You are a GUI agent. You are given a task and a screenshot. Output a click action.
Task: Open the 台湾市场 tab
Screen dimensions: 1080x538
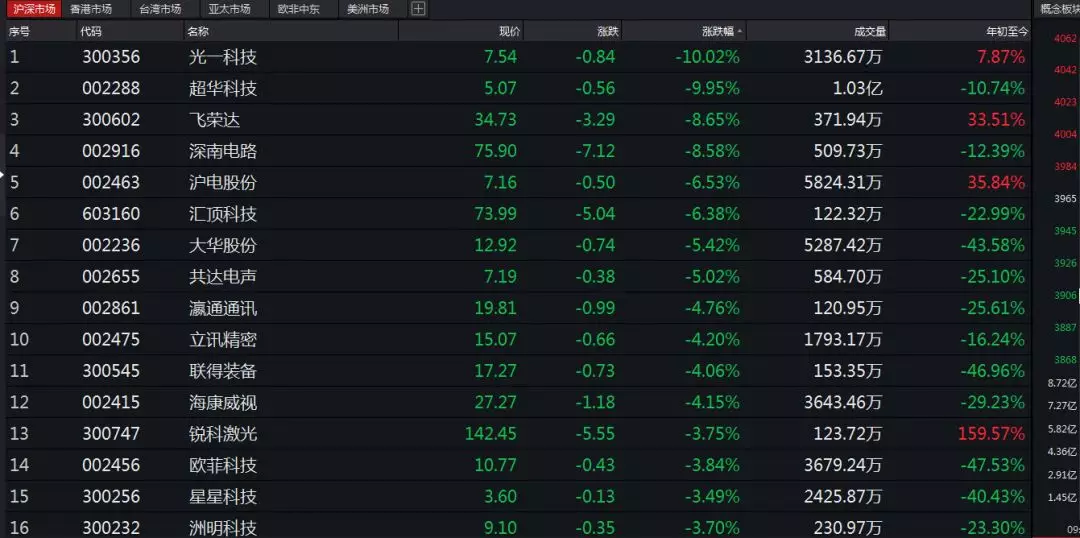tap(160, 9)
